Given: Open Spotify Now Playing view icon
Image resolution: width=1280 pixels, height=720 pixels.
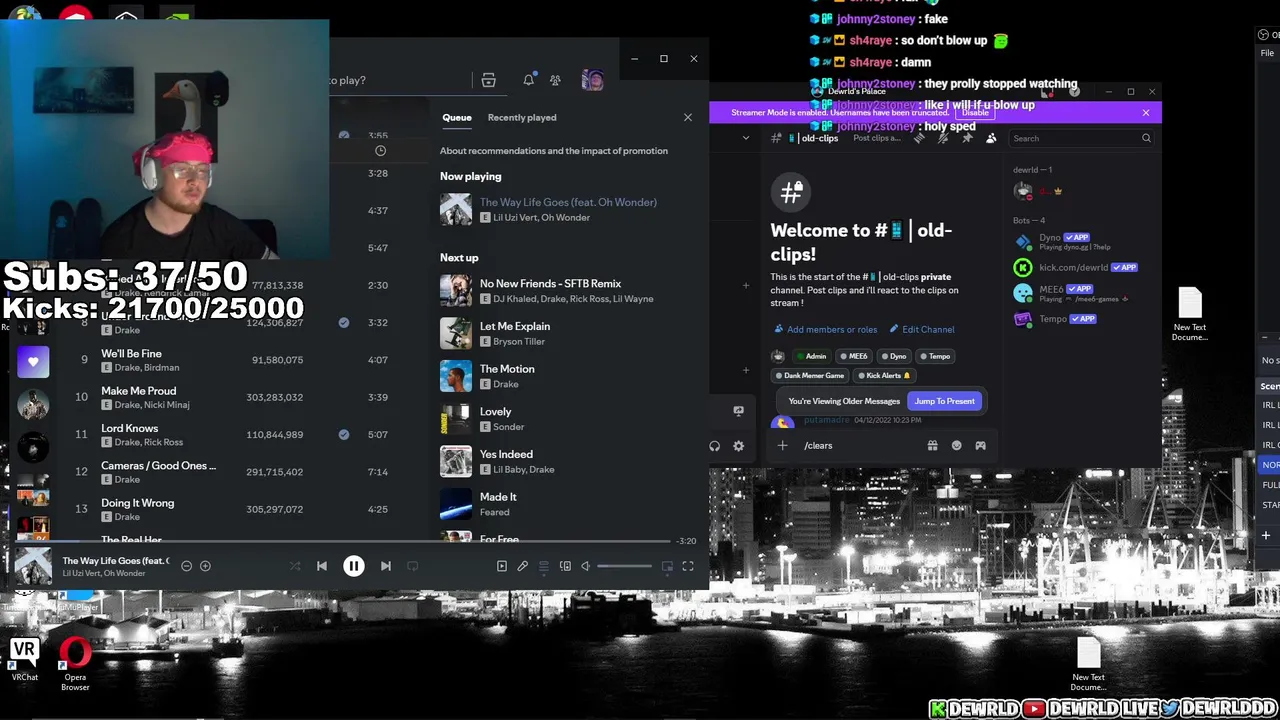Looking at the screenshot, I should pos(502,566).
